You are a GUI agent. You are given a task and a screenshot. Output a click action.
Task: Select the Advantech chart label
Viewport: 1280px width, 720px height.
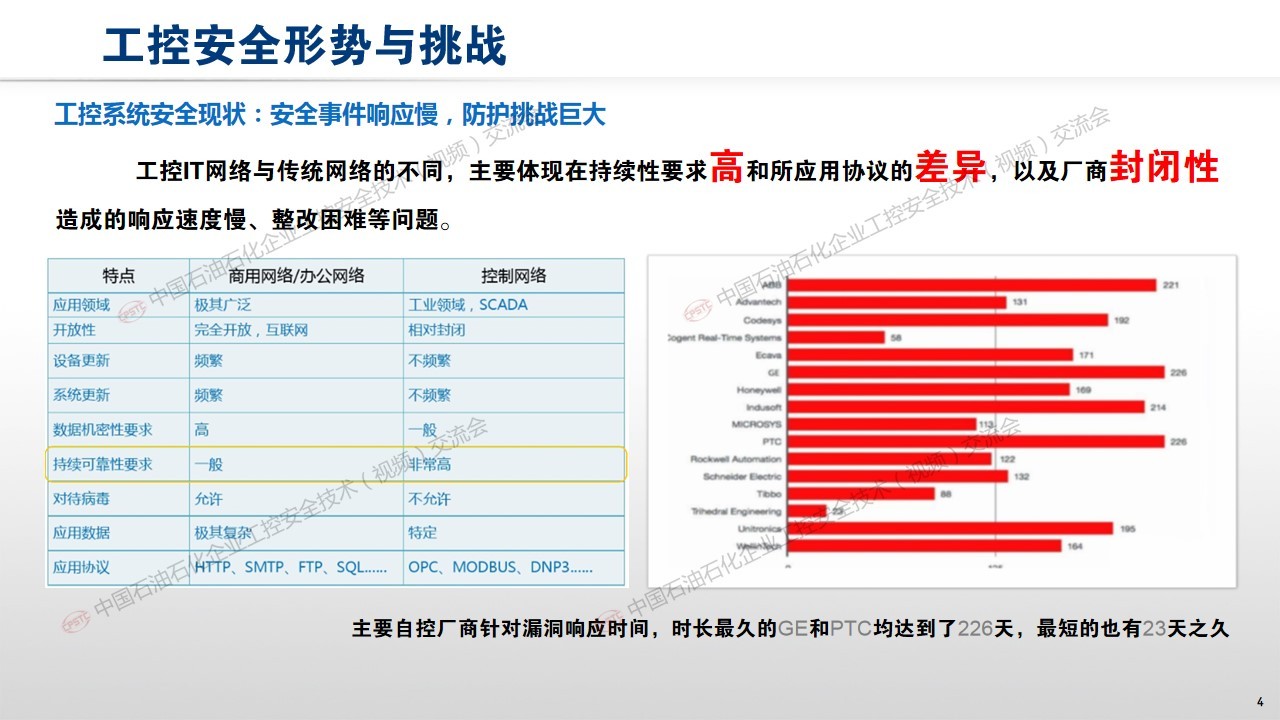(758, 302)
